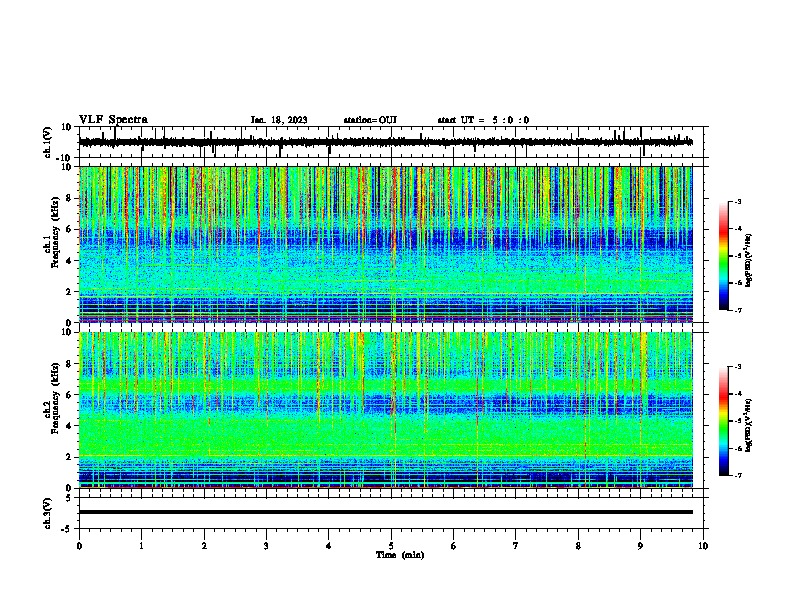
Task: Click the 'ch.1(V)' waveform axis label
Action: coord(48,143)
